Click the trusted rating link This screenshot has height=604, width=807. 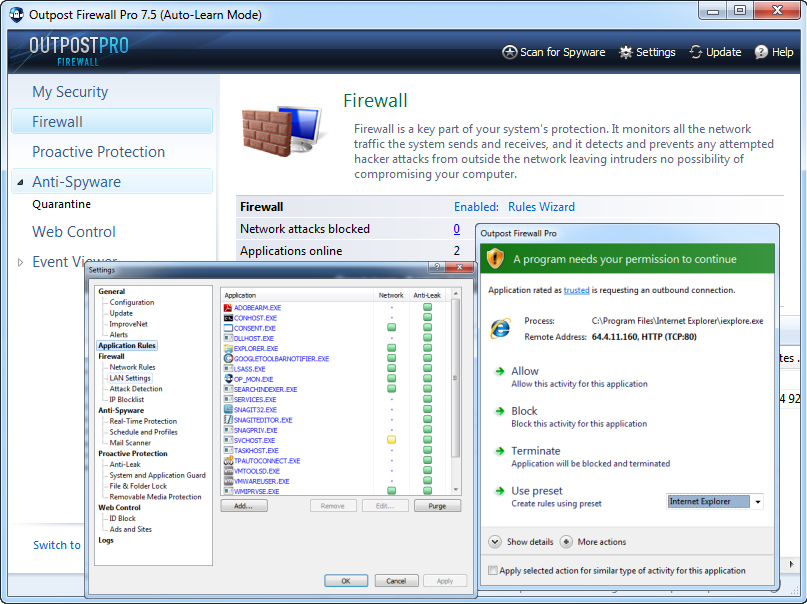576,290
